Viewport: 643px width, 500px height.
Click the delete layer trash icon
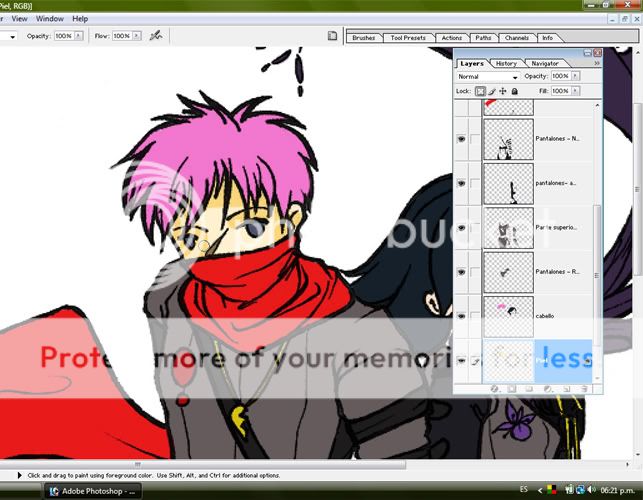pos(582,388)
